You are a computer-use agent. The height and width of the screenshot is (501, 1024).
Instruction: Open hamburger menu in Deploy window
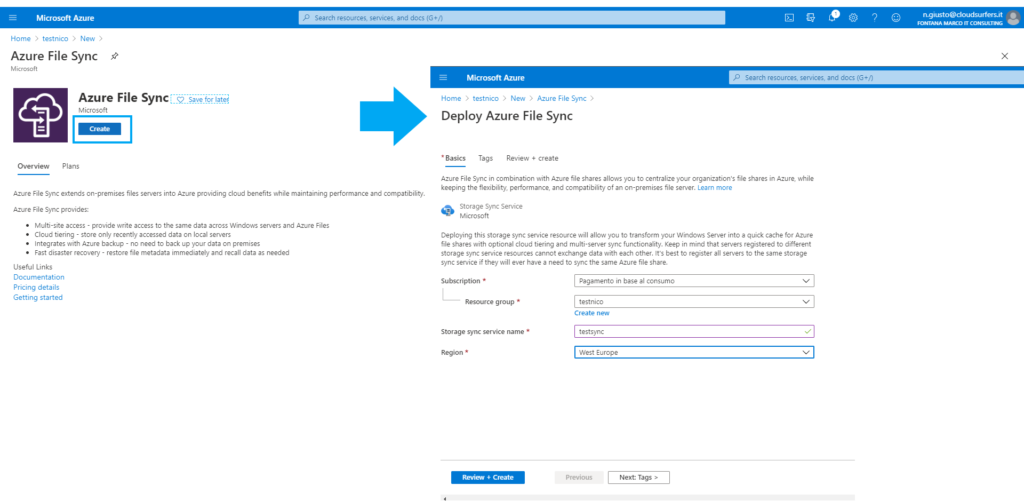pos(443,78)
